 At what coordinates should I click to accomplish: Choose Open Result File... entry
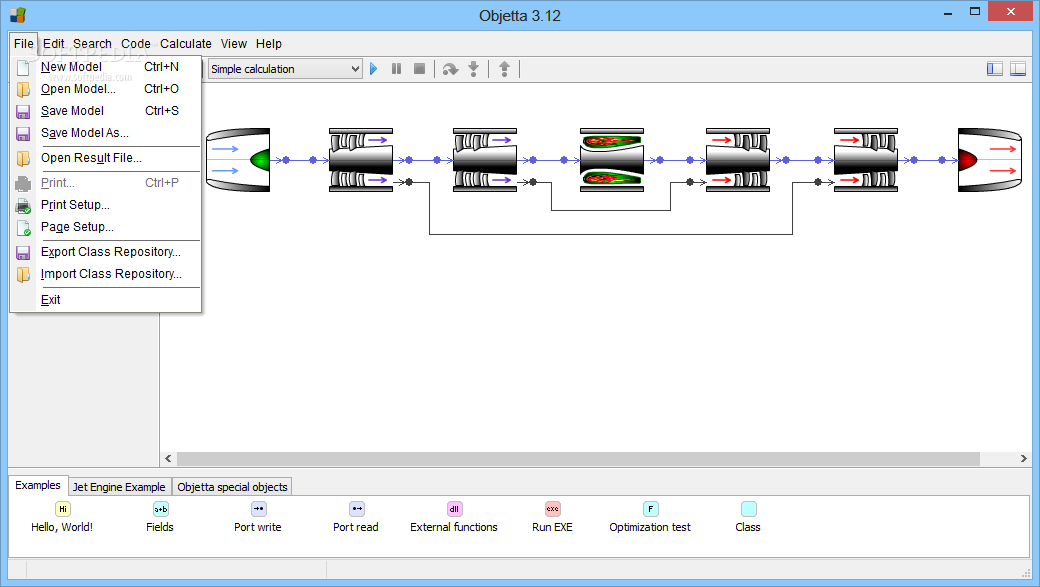click(x=106, y=158)
